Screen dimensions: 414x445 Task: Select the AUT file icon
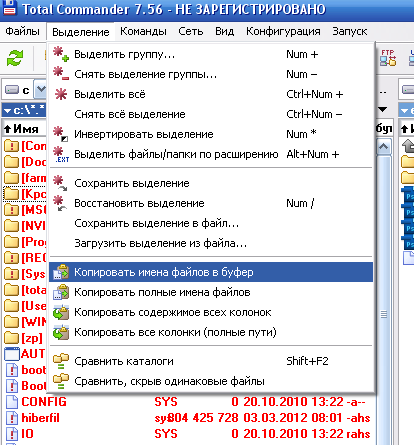(12, 354)
